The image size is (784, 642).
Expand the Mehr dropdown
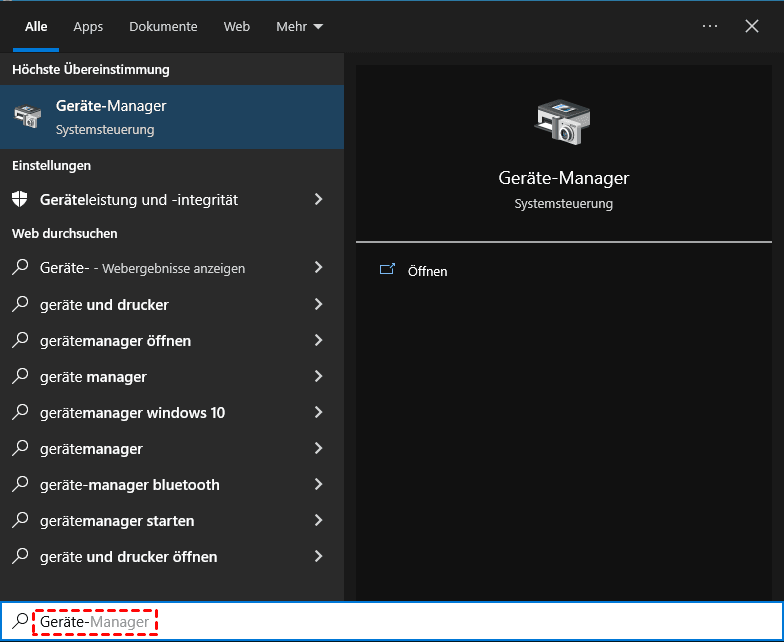(x=299, y=26)
